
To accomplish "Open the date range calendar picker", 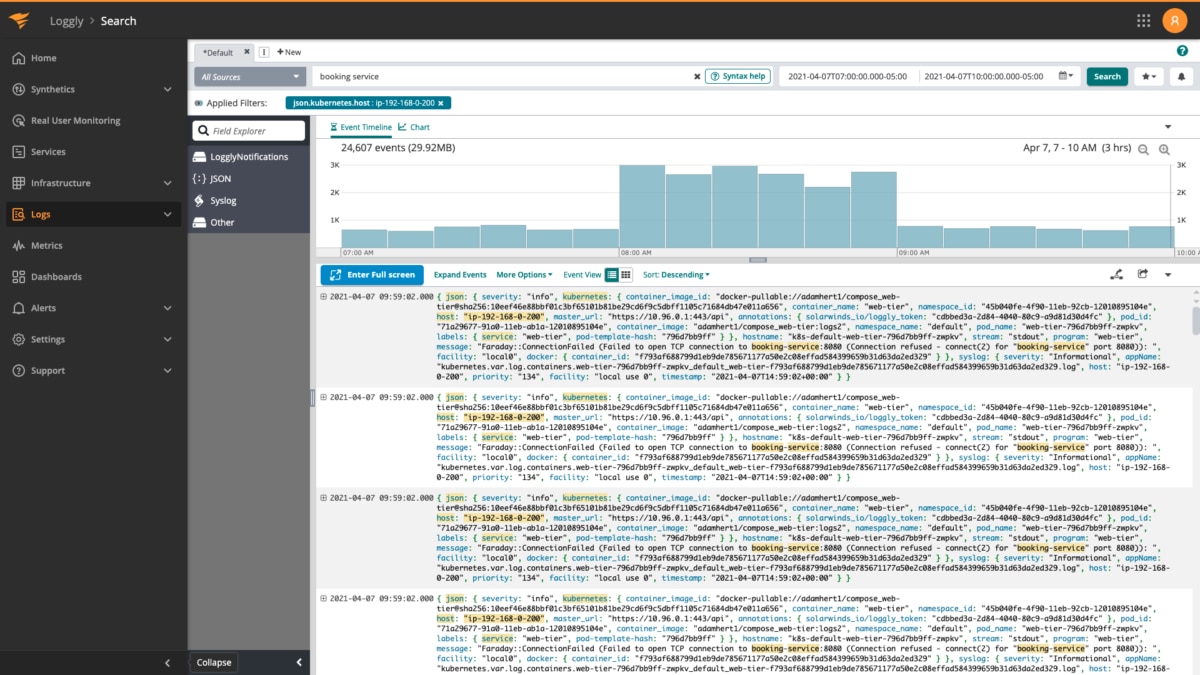I will (1067, 76).
